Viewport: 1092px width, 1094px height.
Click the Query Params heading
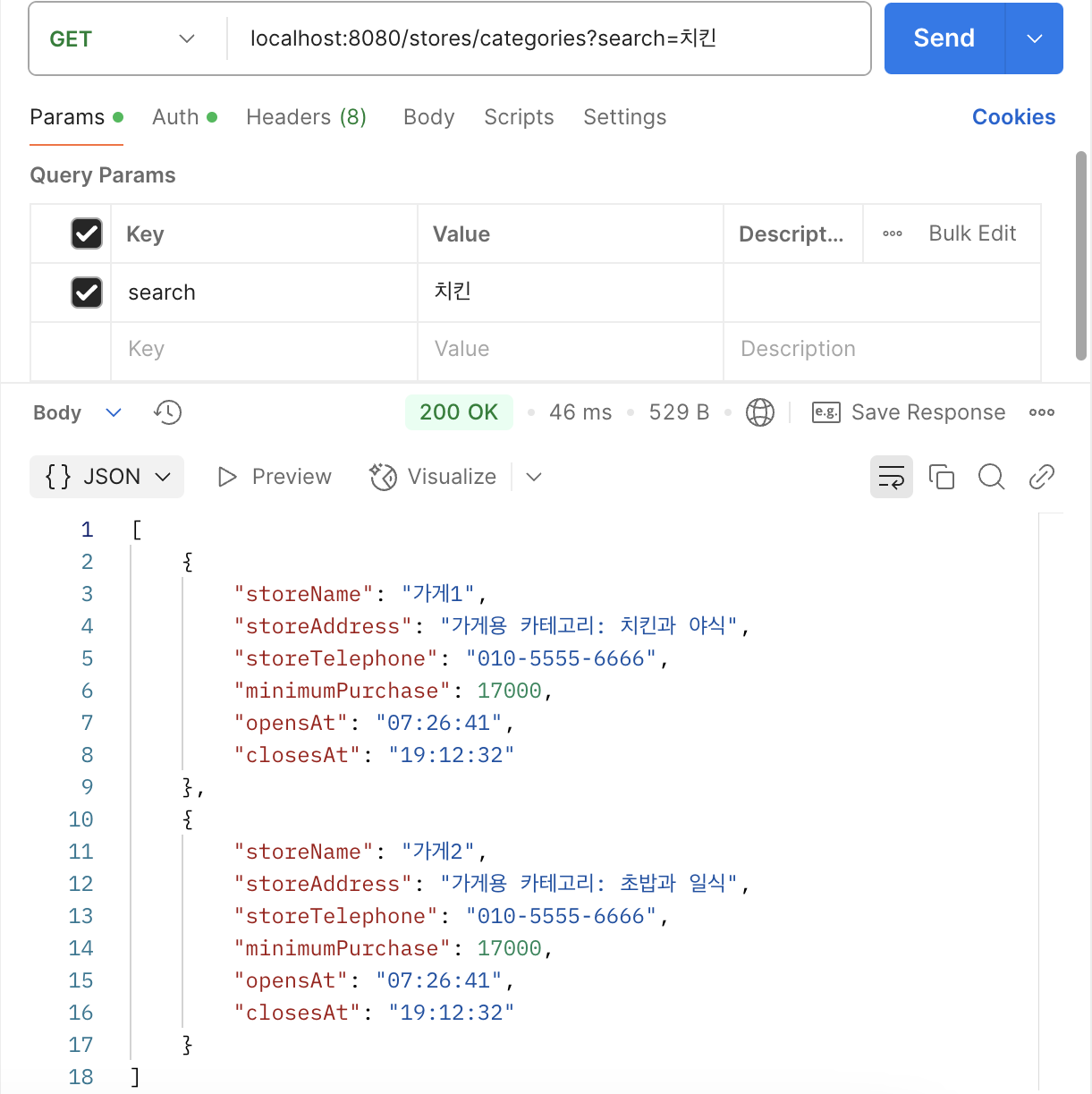tap(103, 175)
